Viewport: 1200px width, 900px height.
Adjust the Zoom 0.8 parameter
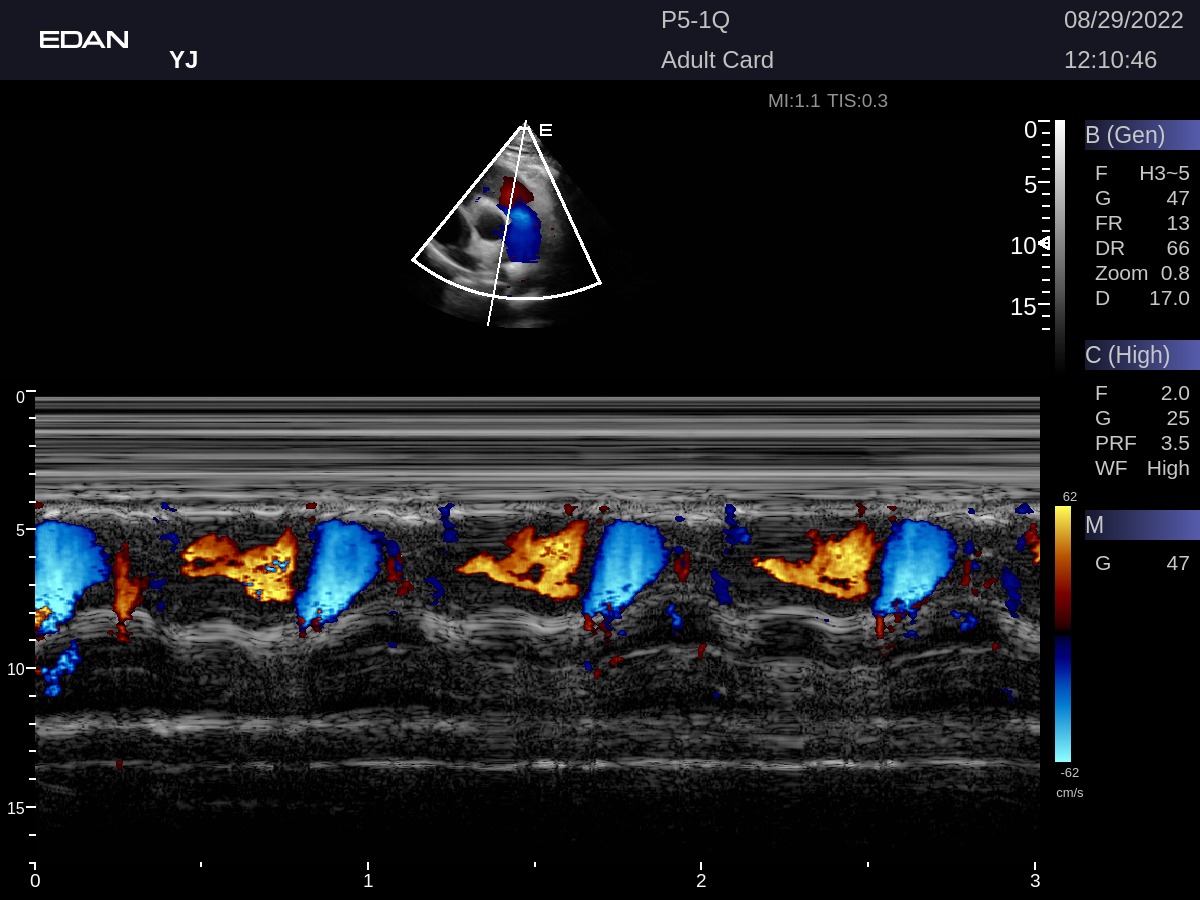[x=1142, y=273]
